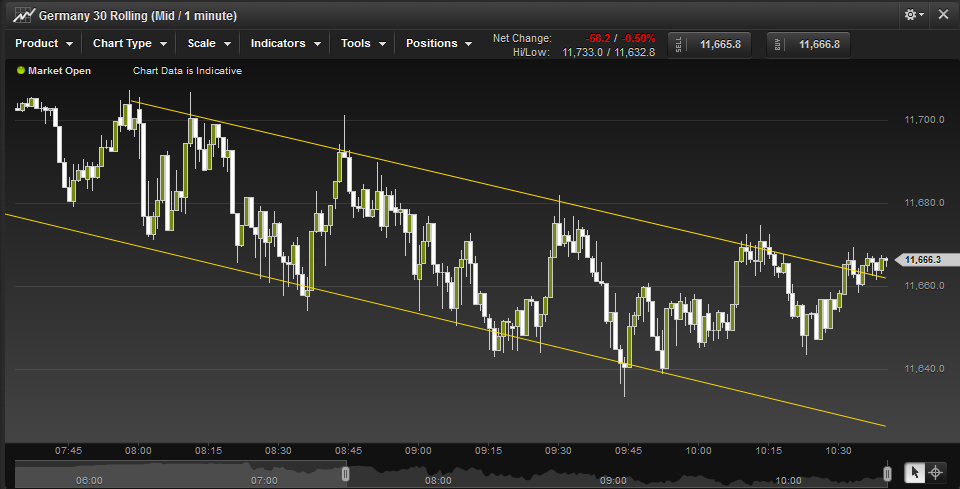Screen dimensions: 960x489
Task: Expand the Chart Type dropdown
Action: coord(128,44)
